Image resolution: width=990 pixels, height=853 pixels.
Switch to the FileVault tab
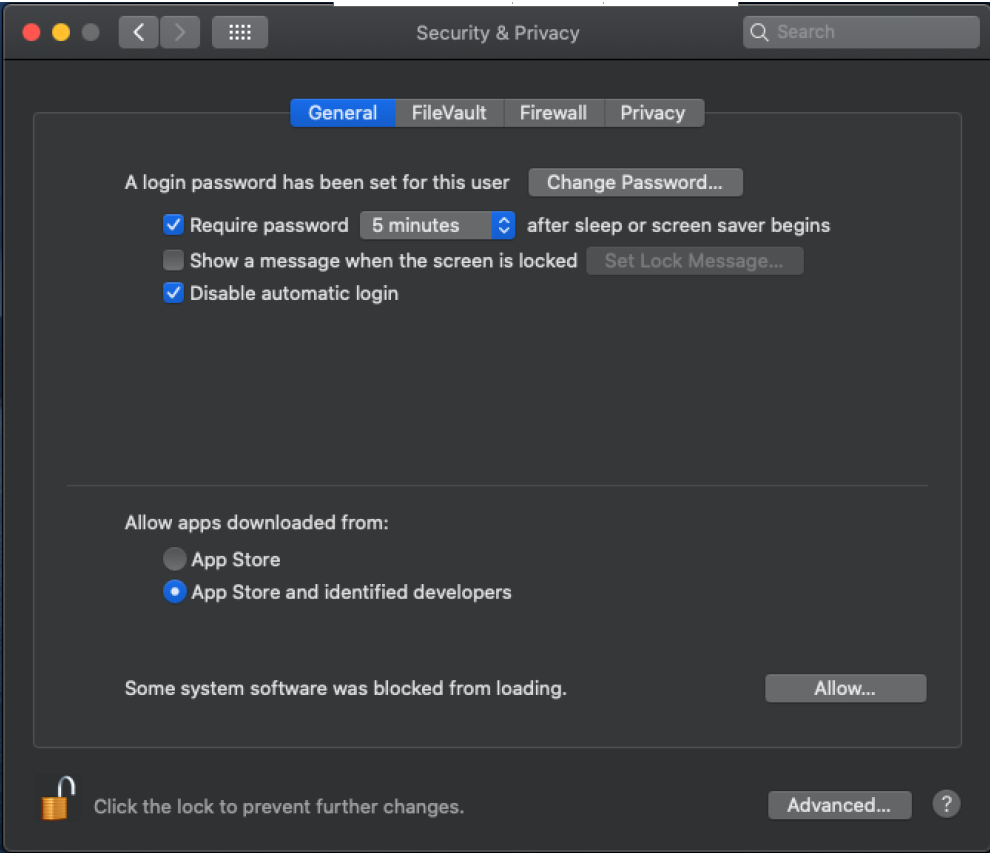click(449, 113)
